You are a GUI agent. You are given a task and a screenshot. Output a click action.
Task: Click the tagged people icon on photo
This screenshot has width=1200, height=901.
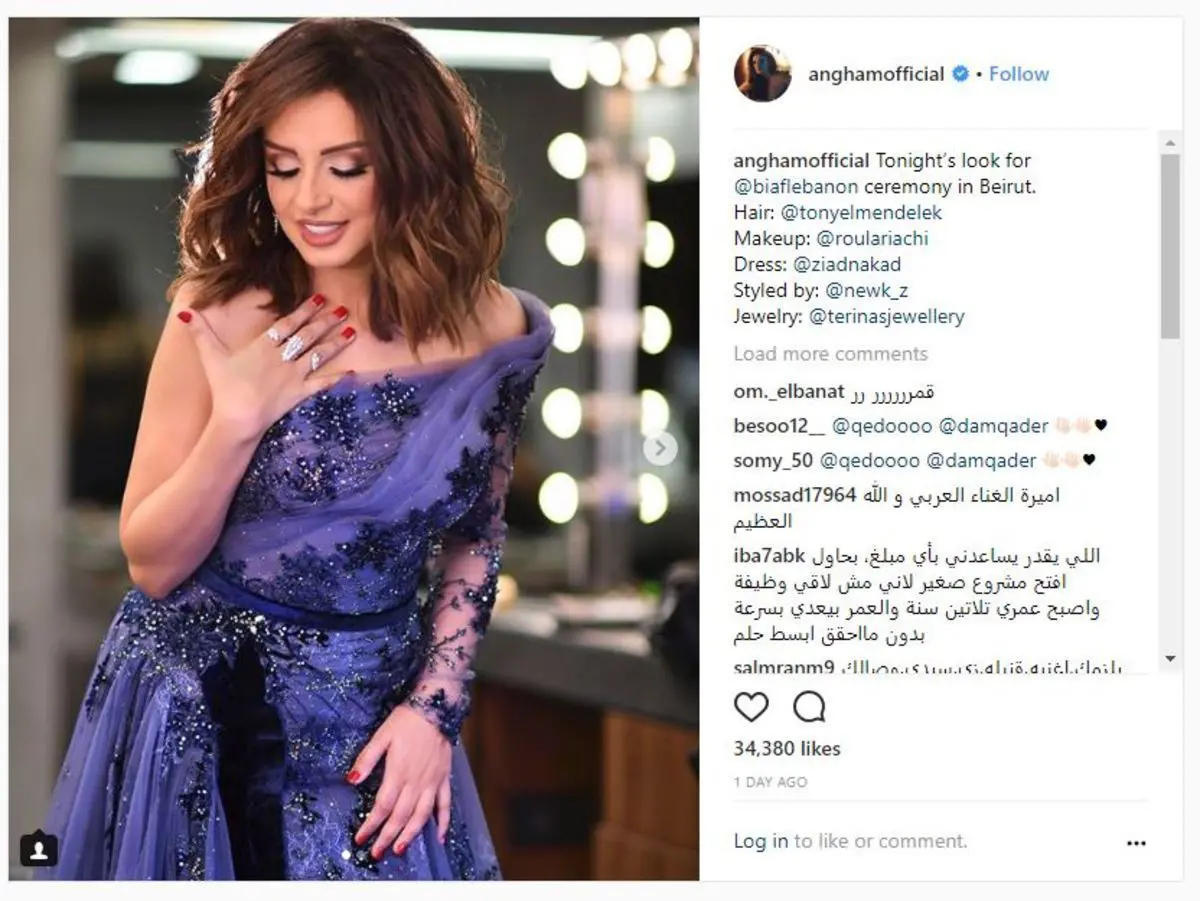pyautogui.click(x=38, y=849)
